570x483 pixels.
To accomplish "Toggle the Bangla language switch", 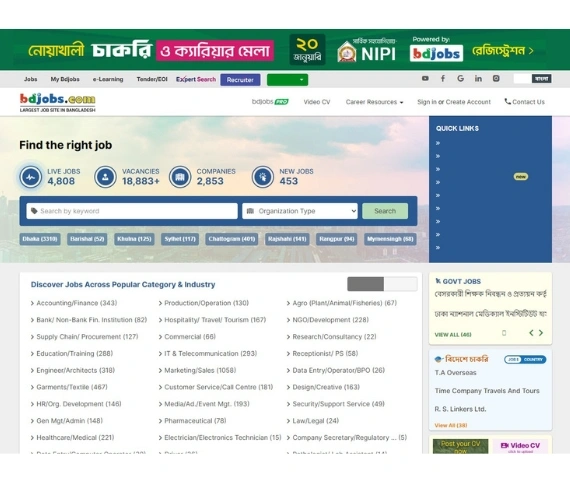I will (533, 79).
